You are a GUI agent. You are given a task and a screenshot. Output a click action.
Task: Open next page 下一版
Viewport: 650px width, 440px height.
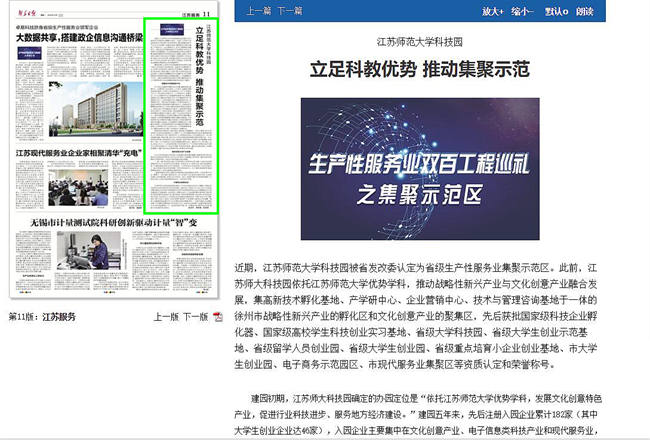195,317
